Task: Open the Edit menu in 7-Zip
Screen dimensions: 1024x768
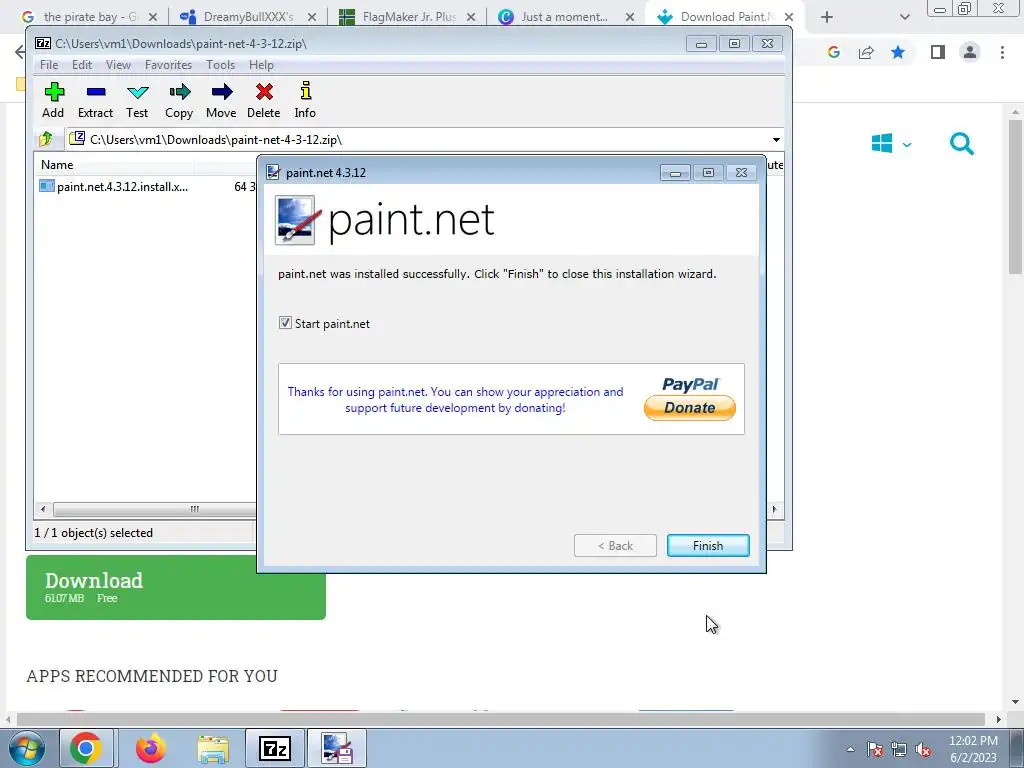Action: coord(82,65)
